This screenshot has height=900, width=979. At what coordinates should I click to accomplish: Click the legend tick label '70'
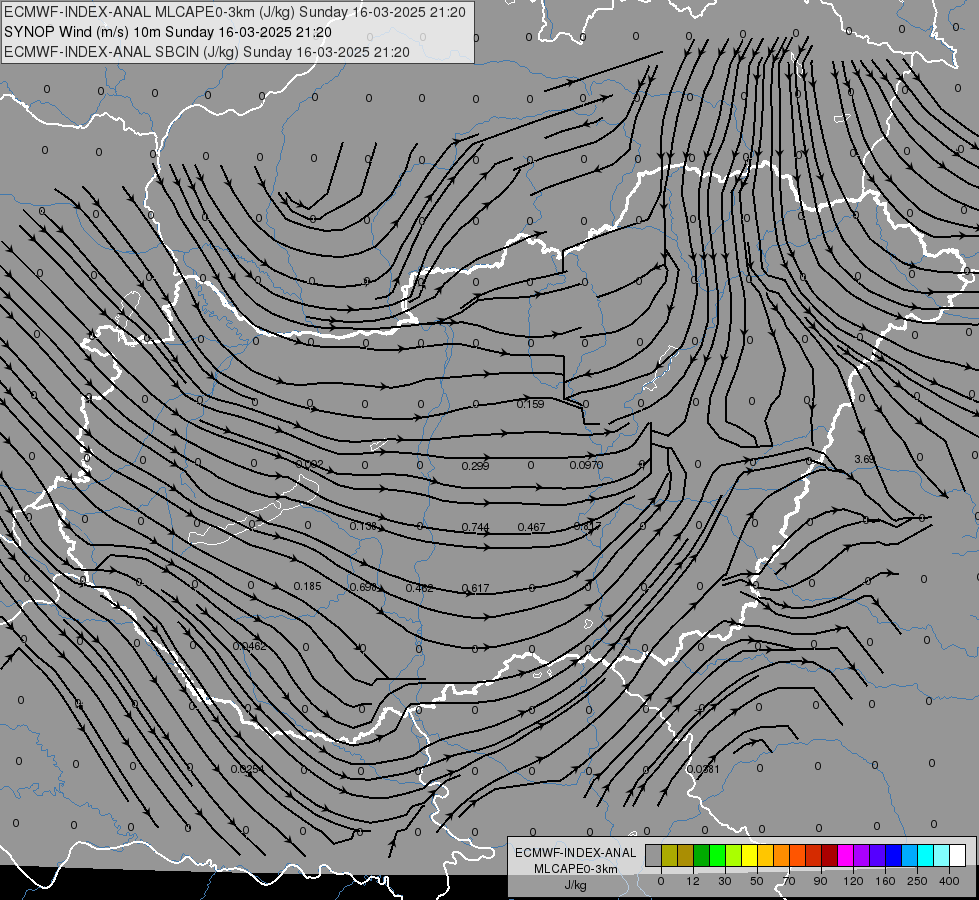[789, 881]
